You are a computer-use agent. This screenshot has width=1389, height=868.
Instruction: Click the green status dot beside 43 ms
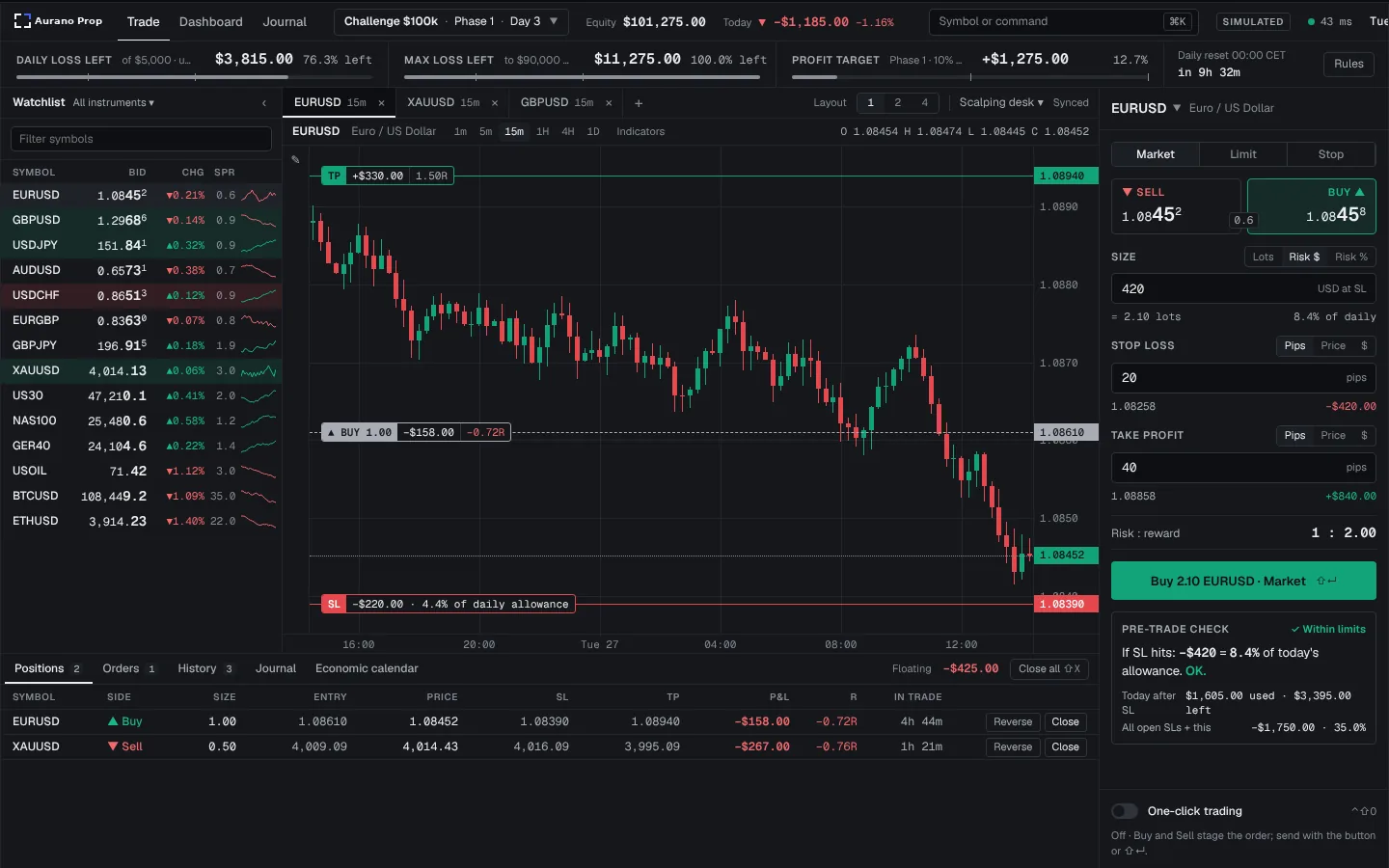point(1311,21)
